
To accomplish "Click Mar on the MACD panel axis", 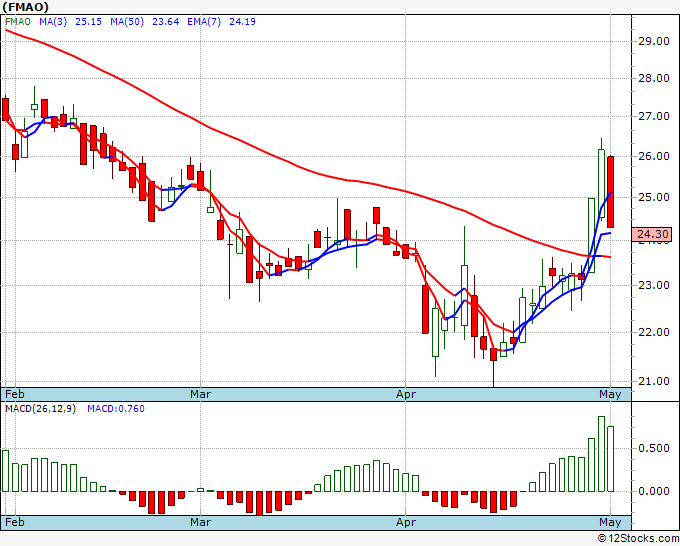I will [200, 522].
